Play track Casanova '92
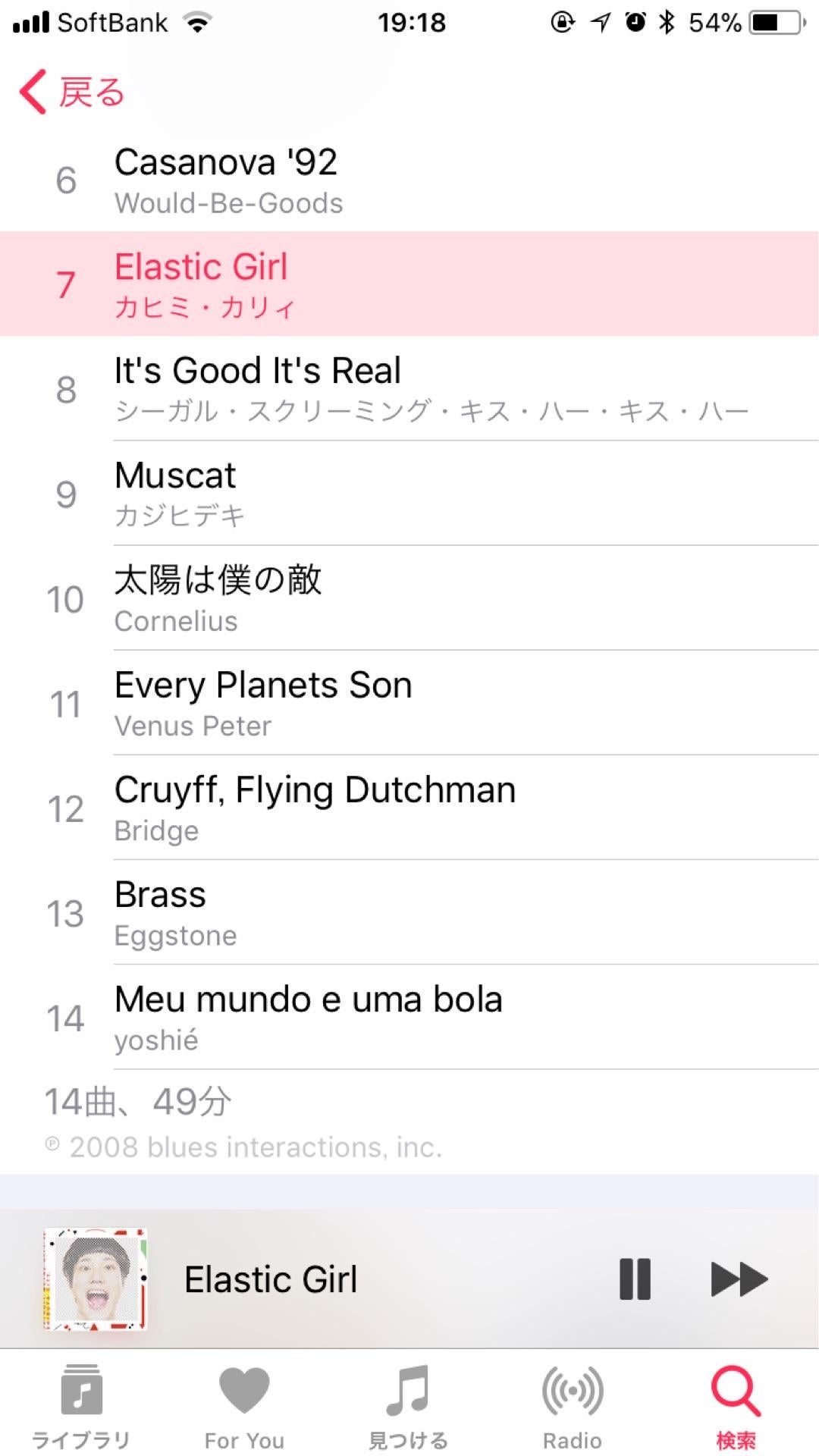Image resolution: width=819 pixels, height=1456 pixels. 409,180
